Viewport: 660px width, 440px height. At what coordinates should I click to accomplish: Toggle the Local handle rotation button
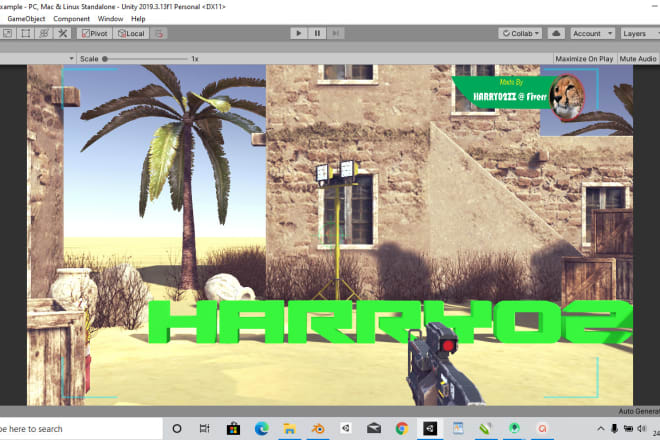pos(131,33)
